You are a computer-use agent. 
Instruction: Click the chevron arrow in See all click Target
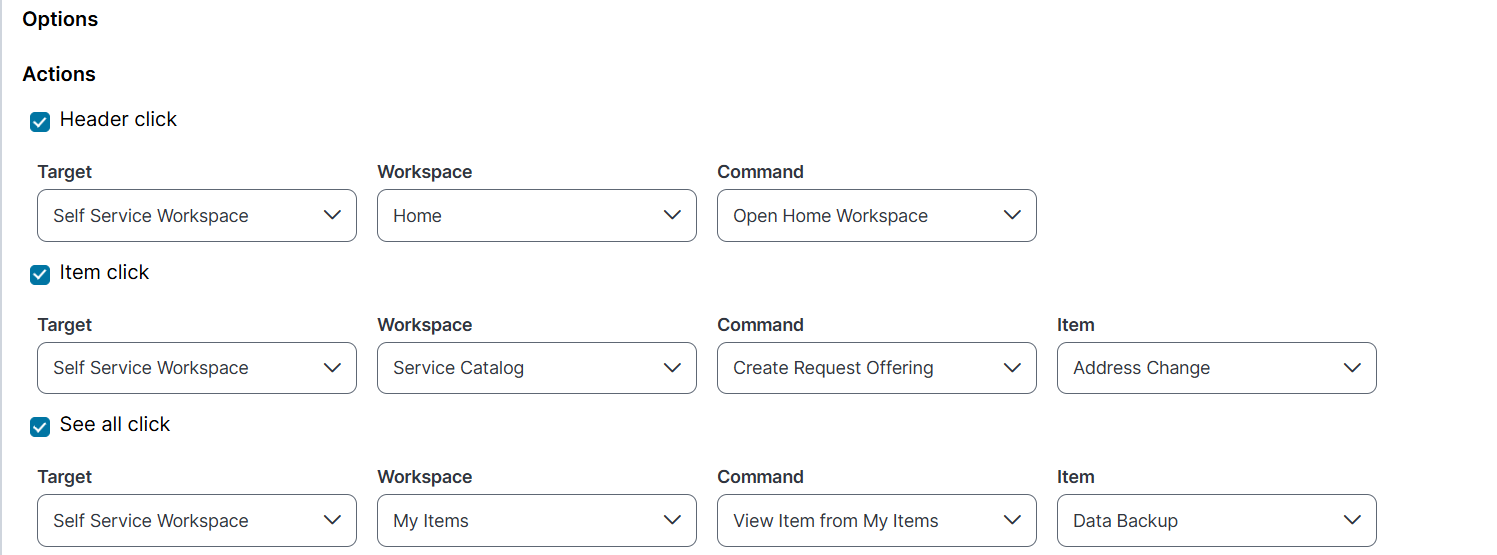[332, 520]
